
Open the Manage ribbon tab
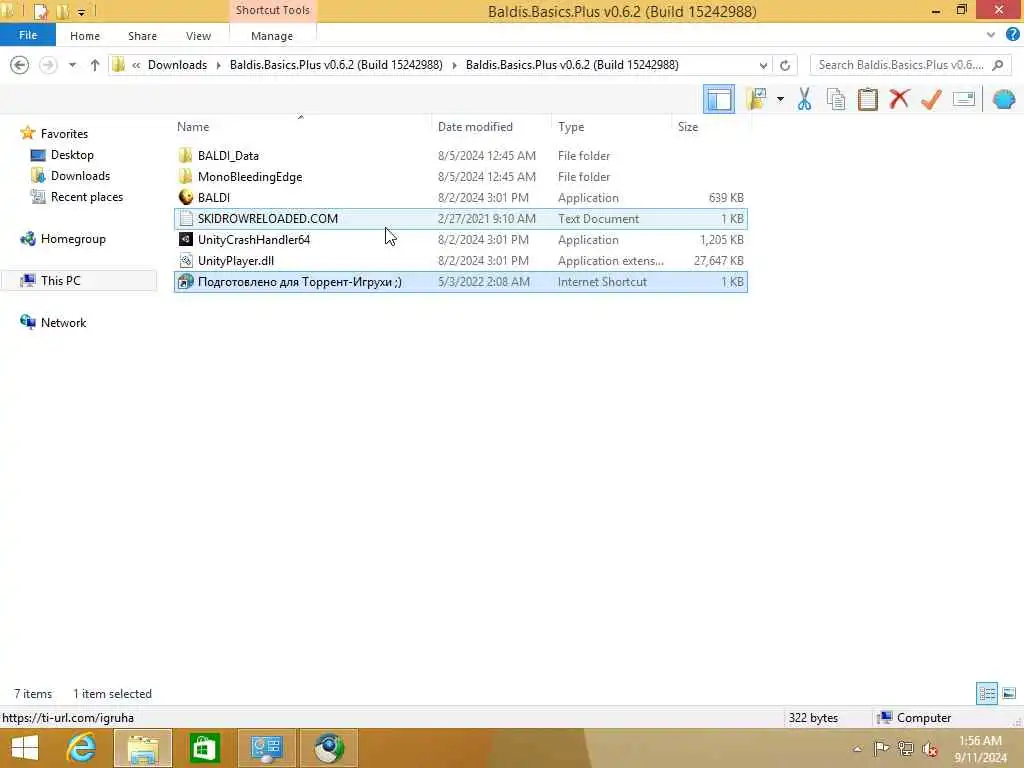[272, 36]
